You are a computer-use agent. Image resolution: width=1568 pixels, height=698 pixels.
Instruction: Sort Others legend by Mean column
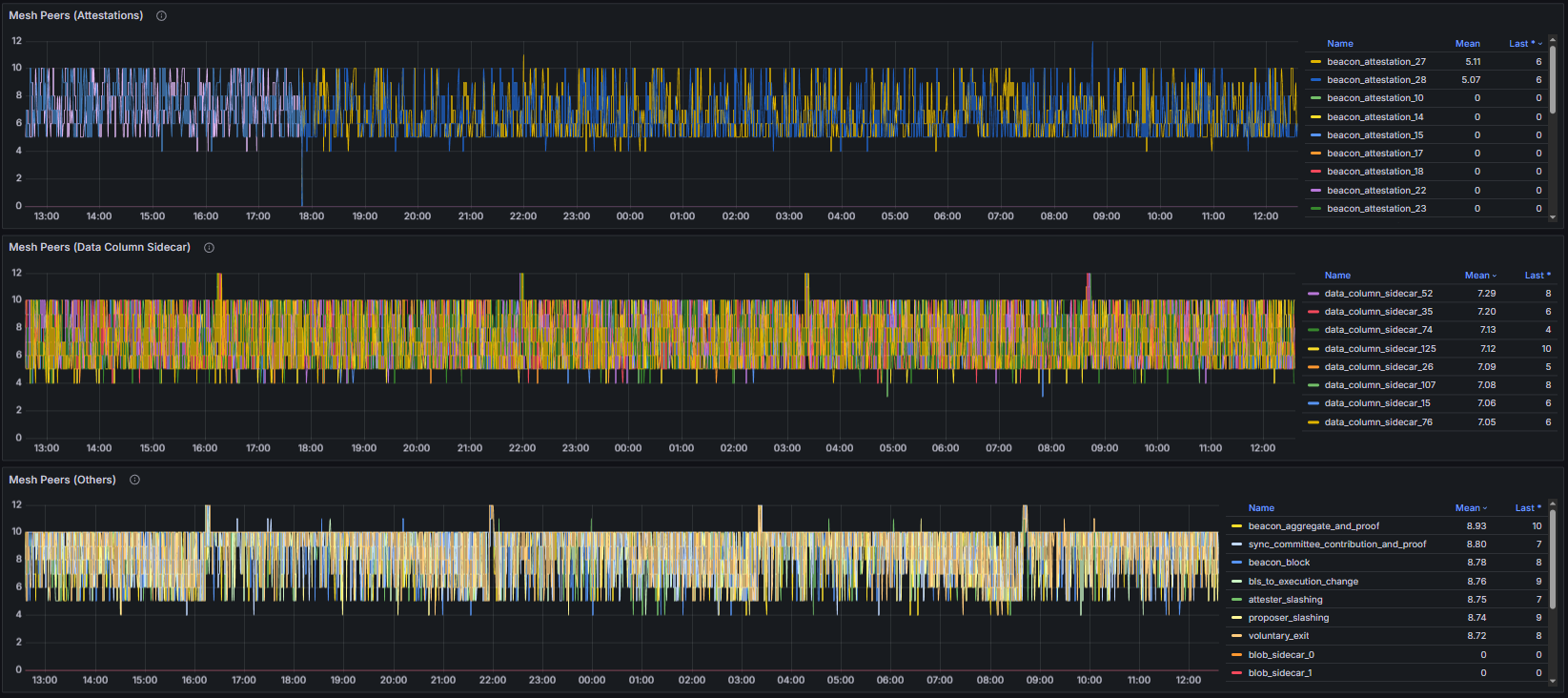[1469, 508]
